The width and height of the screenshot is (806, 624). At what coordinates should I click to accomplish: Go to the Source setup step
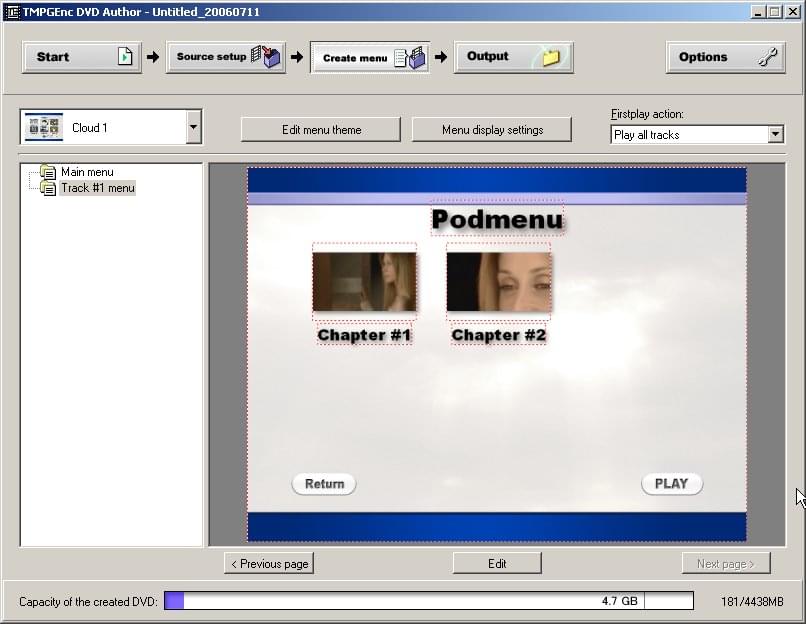coord(226,57)
